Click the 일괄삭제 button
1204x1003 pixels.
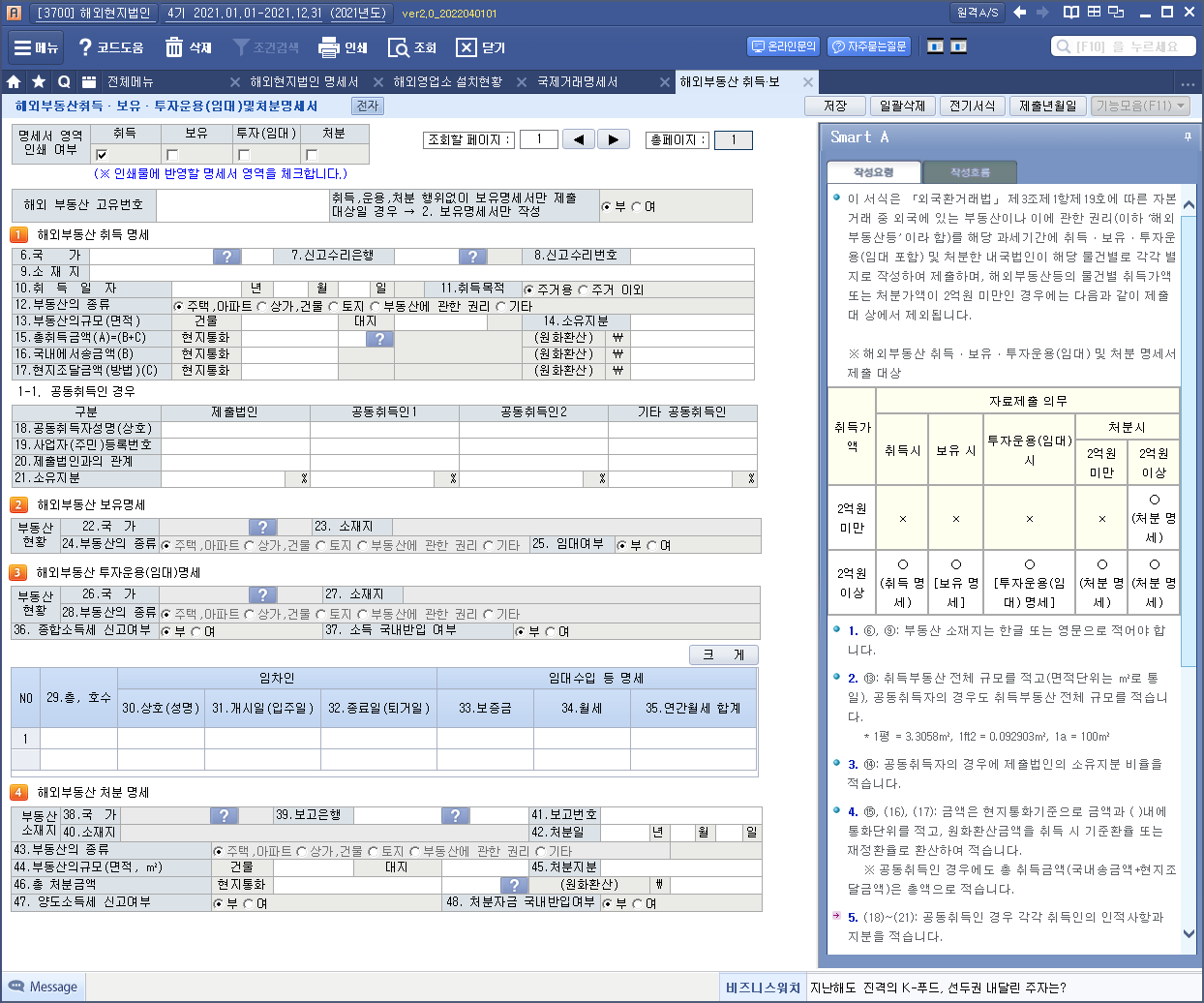point(902,106)
